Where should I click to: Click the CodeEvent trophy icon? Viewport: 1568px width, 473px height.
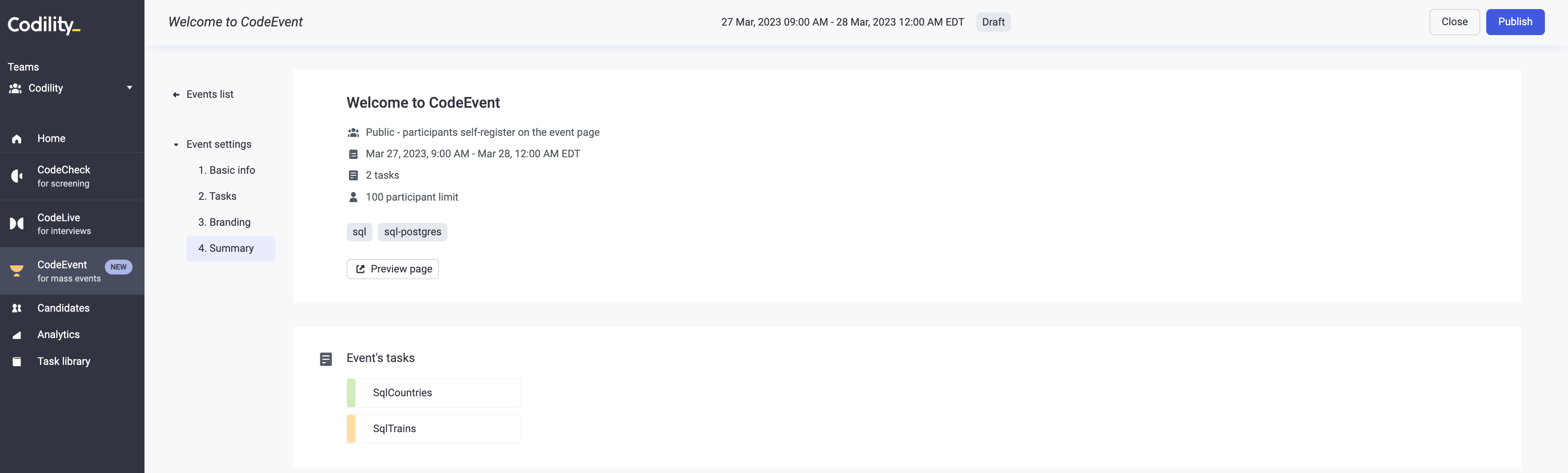pyautogui.click(x=17, y=271)
